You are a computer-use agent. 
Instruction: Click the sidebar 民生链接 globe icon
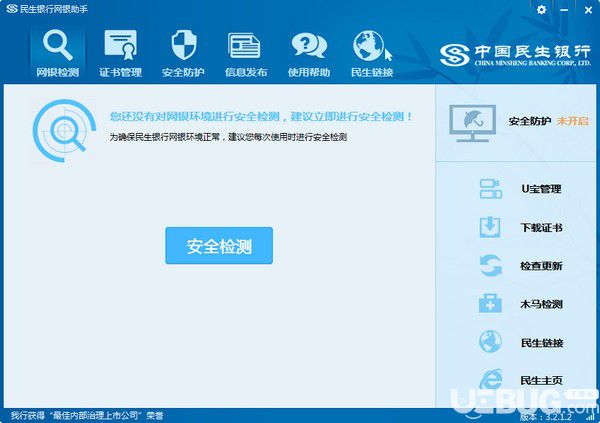(x=490, y=341)
